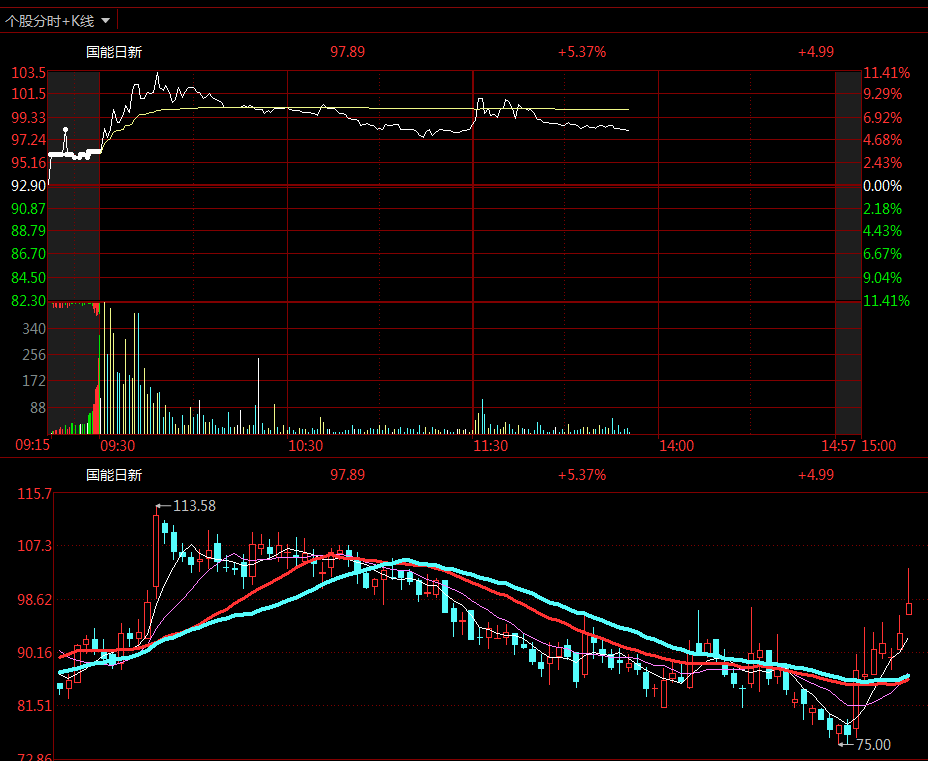The height and width of the screenshot is (761, 928).
Task: Click +4.99 change value in K-line header
Action: pyautogui.click(x=815, y=475)
